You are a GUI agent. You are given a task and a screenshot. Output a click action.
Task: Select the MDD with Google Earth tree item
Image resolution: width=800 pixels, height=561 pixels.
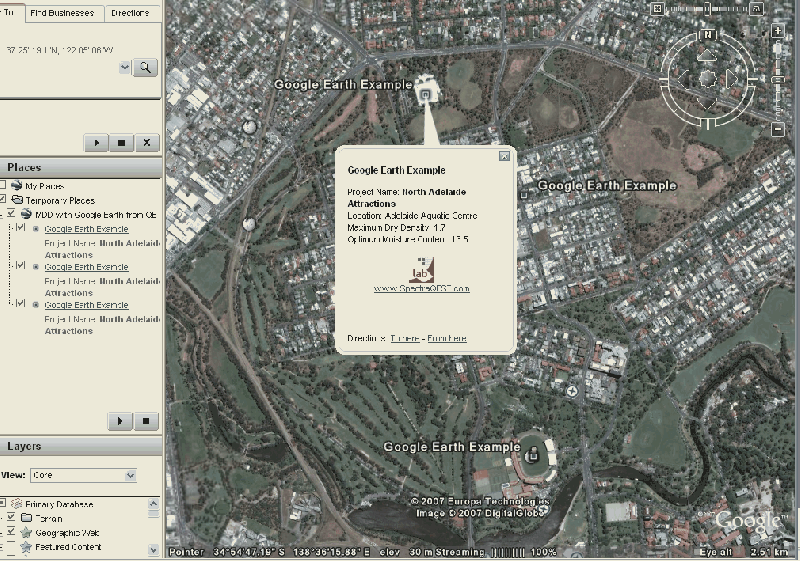[x=95, y=215]
